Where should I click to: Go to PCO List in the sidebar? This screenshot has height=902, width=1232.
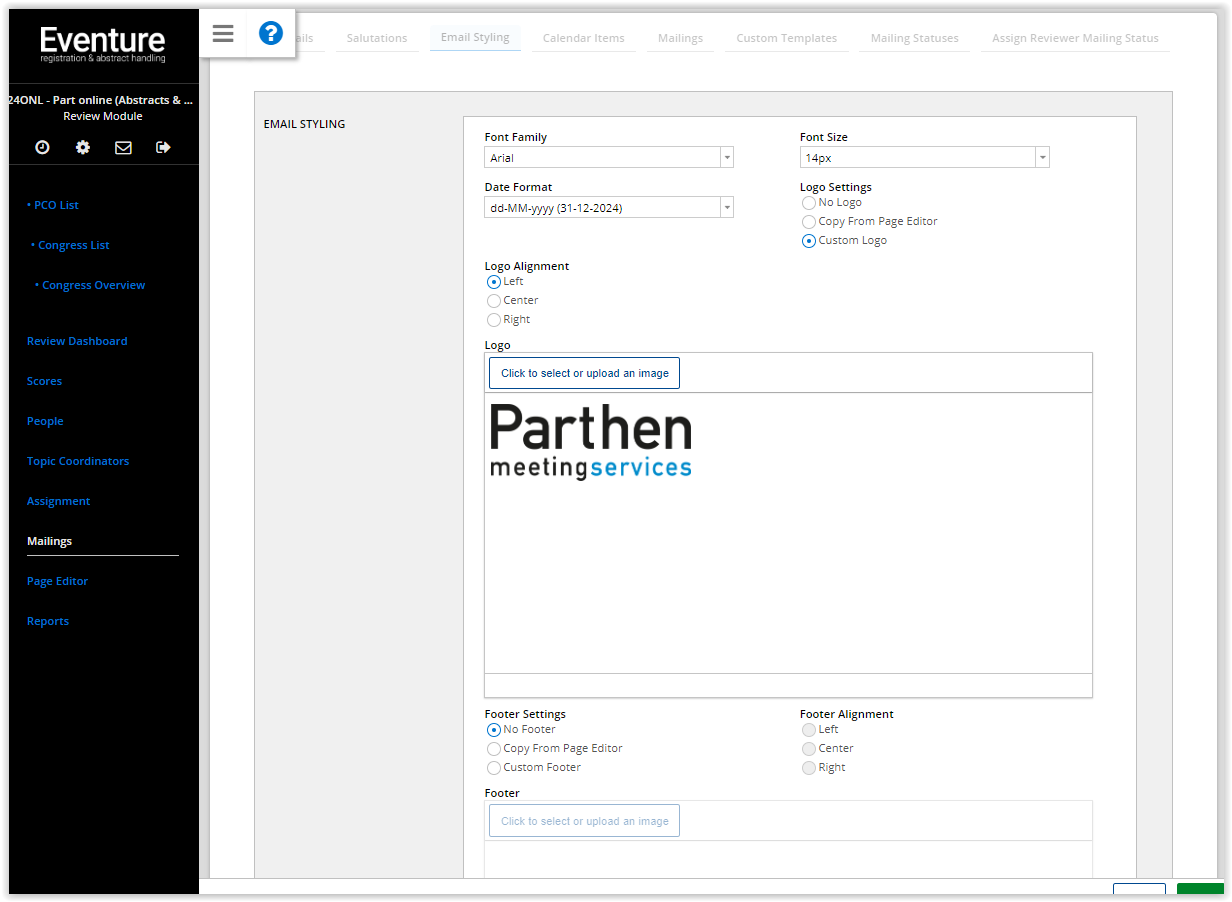click(x=56, y=205)
